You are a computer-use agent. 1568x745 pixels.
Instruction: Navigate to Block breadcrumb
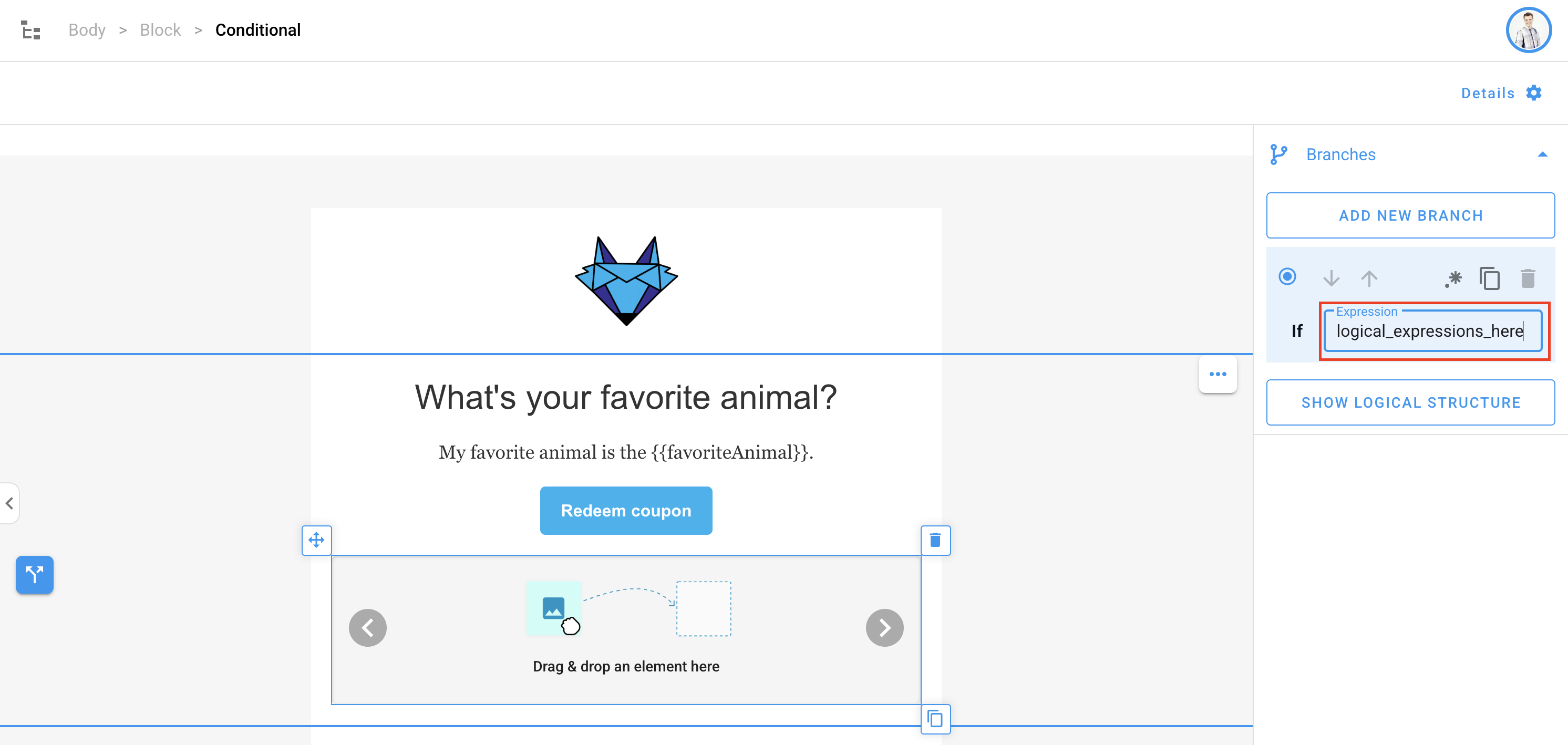(160, 30)
